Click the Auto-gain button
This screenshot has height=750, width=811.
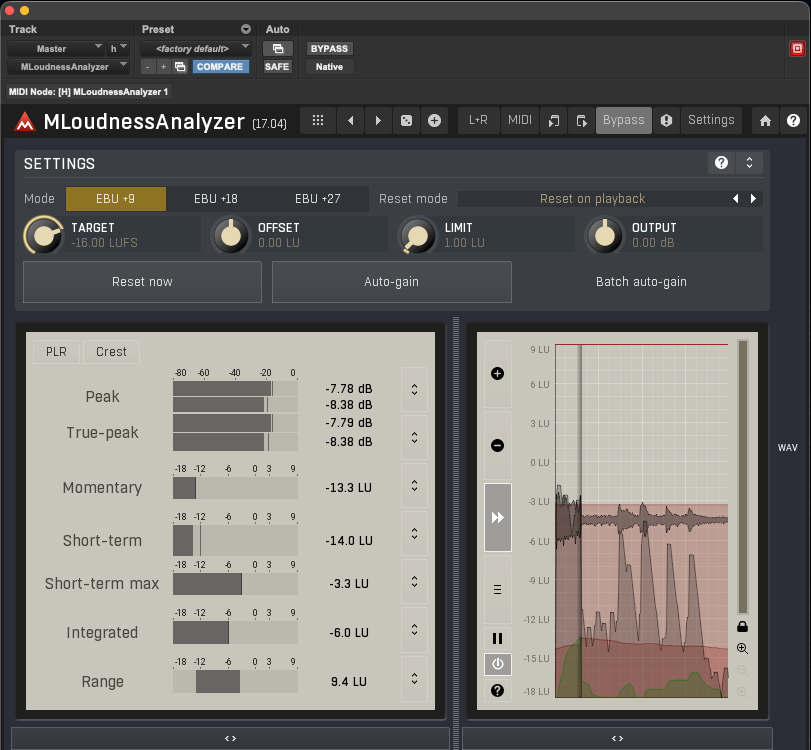pyautogui.click(x=392, y=282)
